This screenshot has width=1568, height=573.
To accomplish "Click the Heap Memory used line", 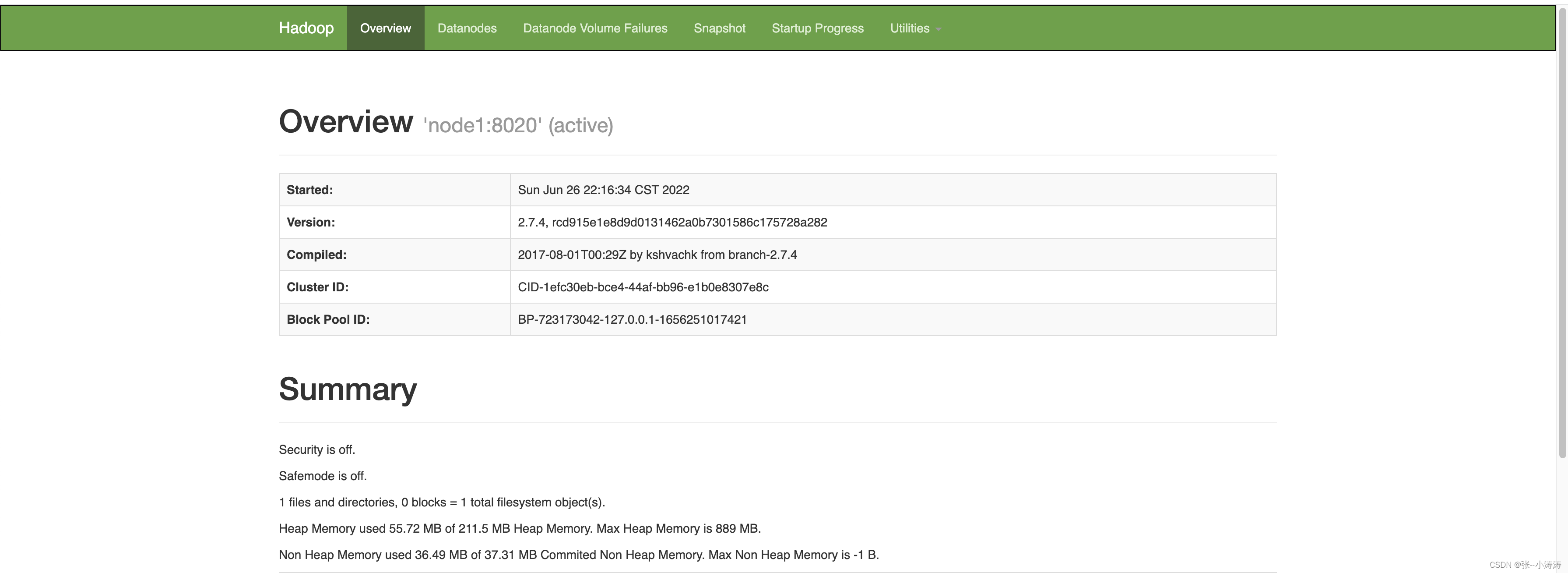I will [519, 529].
